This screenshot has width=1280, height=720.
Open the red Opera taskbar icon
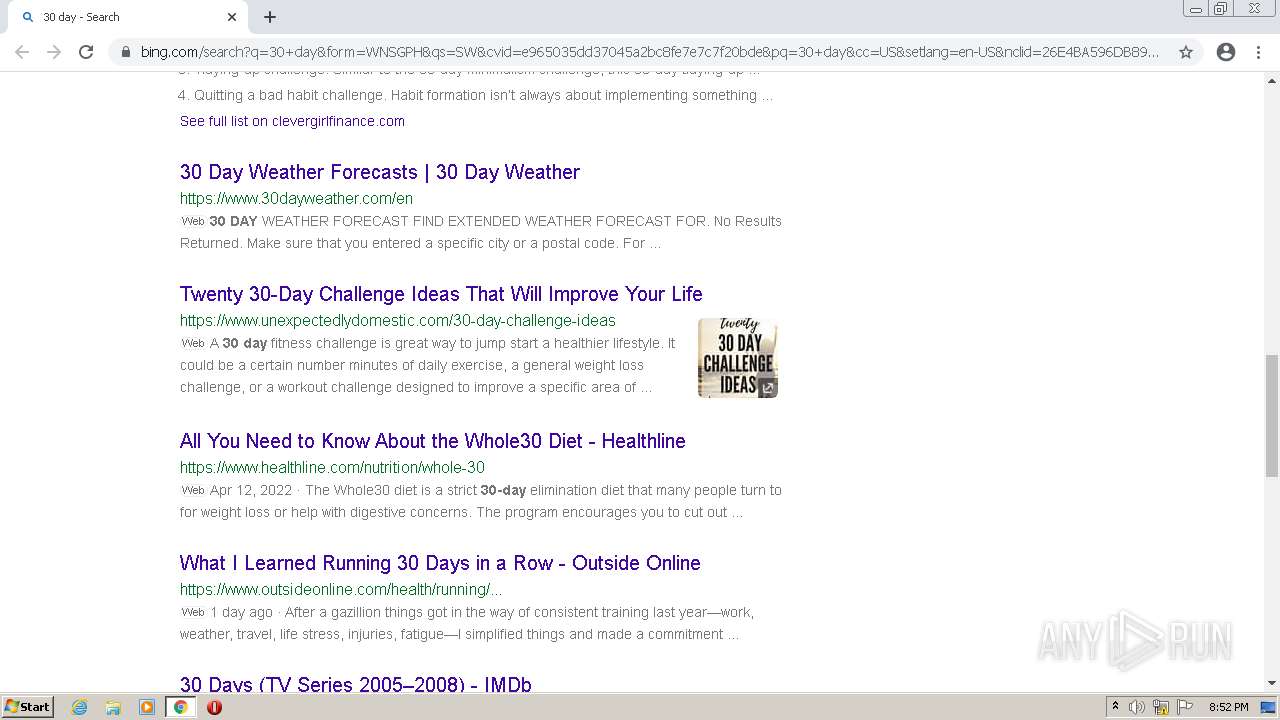(x=214, y=707)
